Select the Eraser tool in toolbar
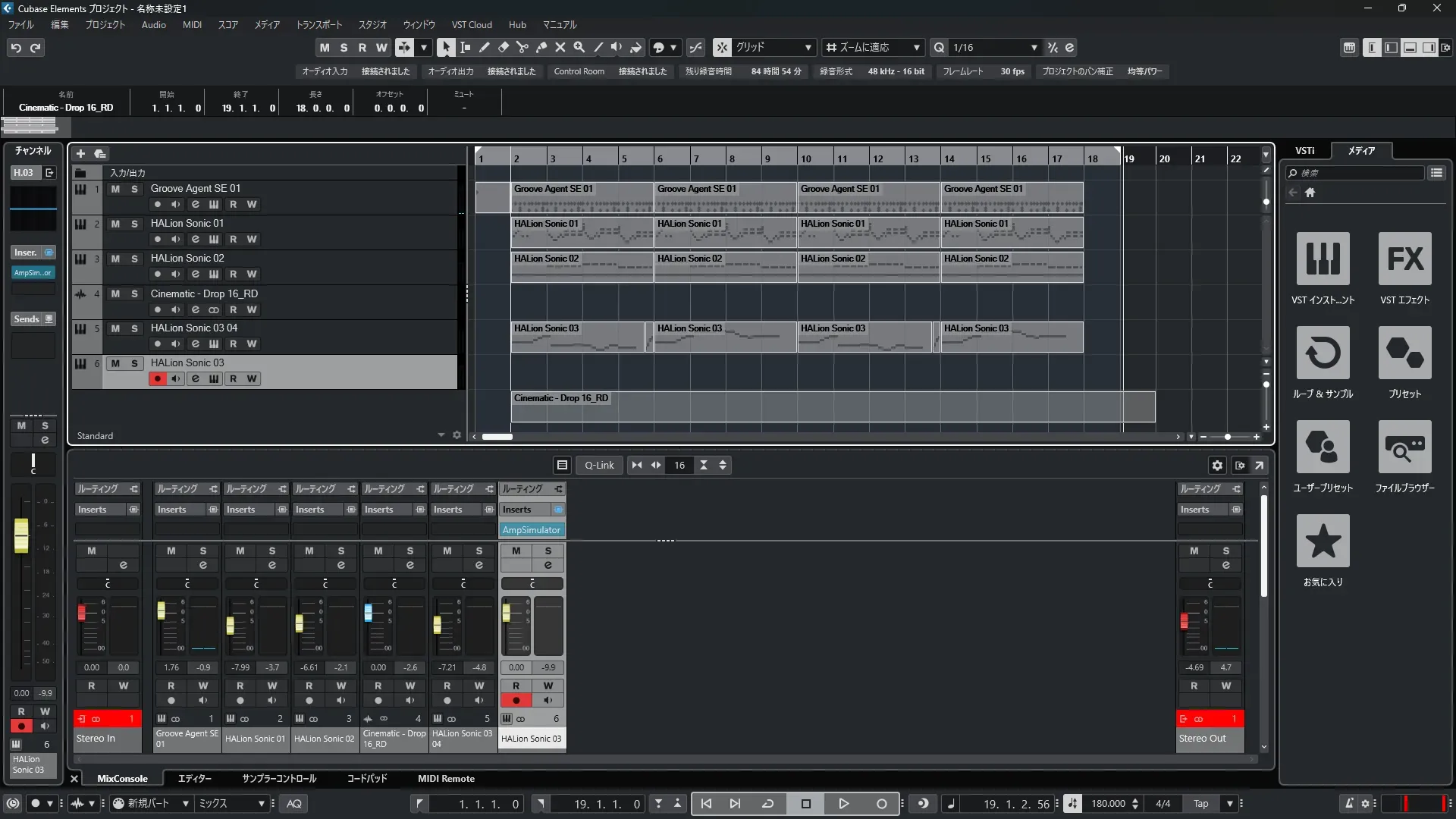 503,47
